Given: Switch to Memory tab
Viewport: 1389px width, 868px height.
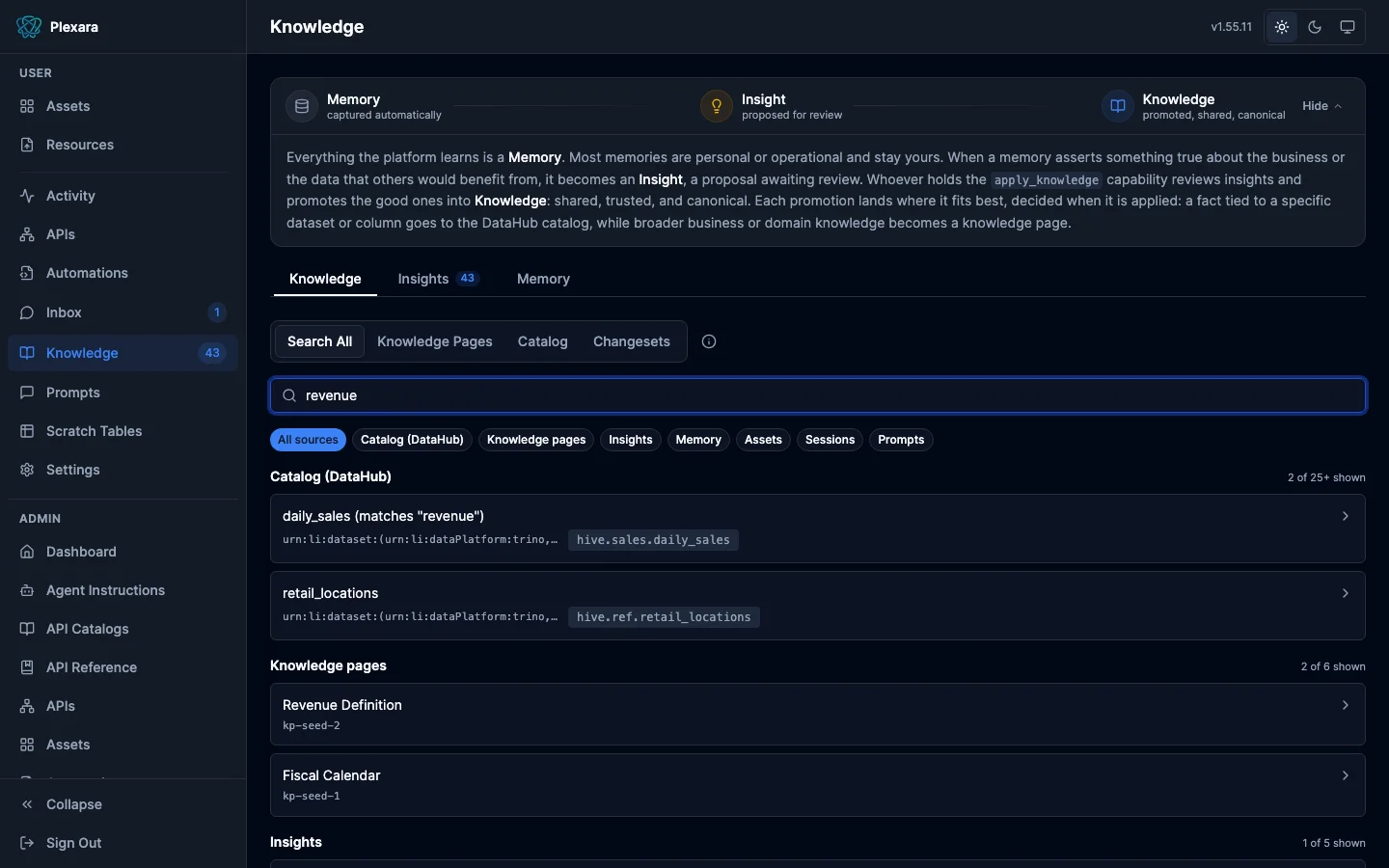Looking at the screenshot, I should (543, 279).
